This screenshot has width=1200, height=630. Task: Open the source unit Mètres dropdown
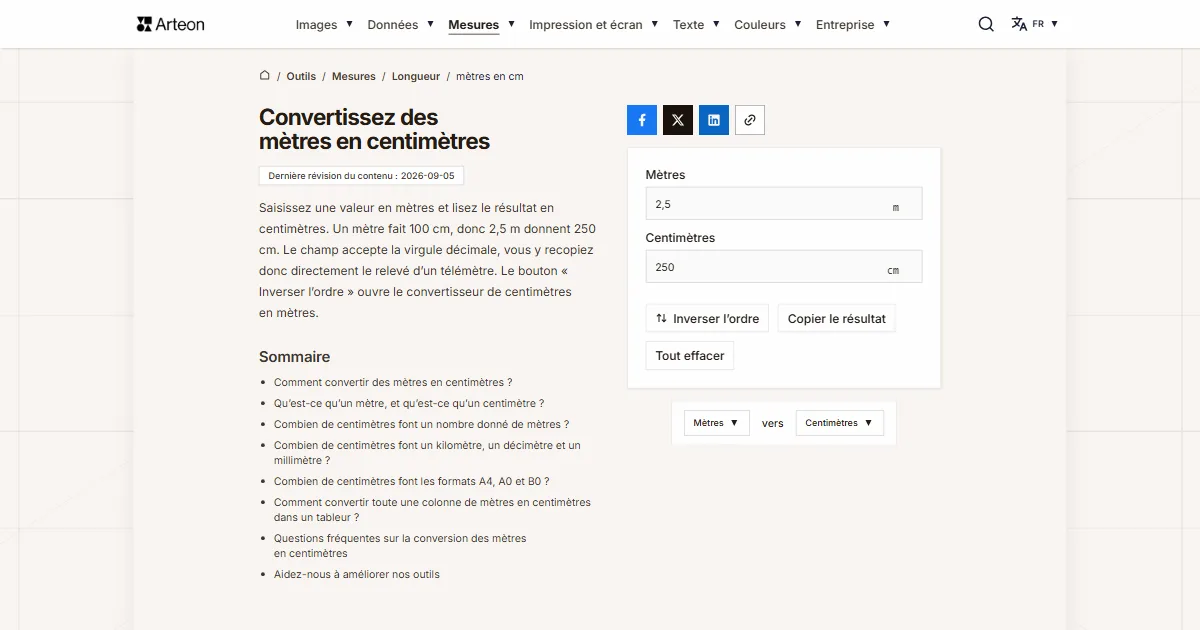717,423
